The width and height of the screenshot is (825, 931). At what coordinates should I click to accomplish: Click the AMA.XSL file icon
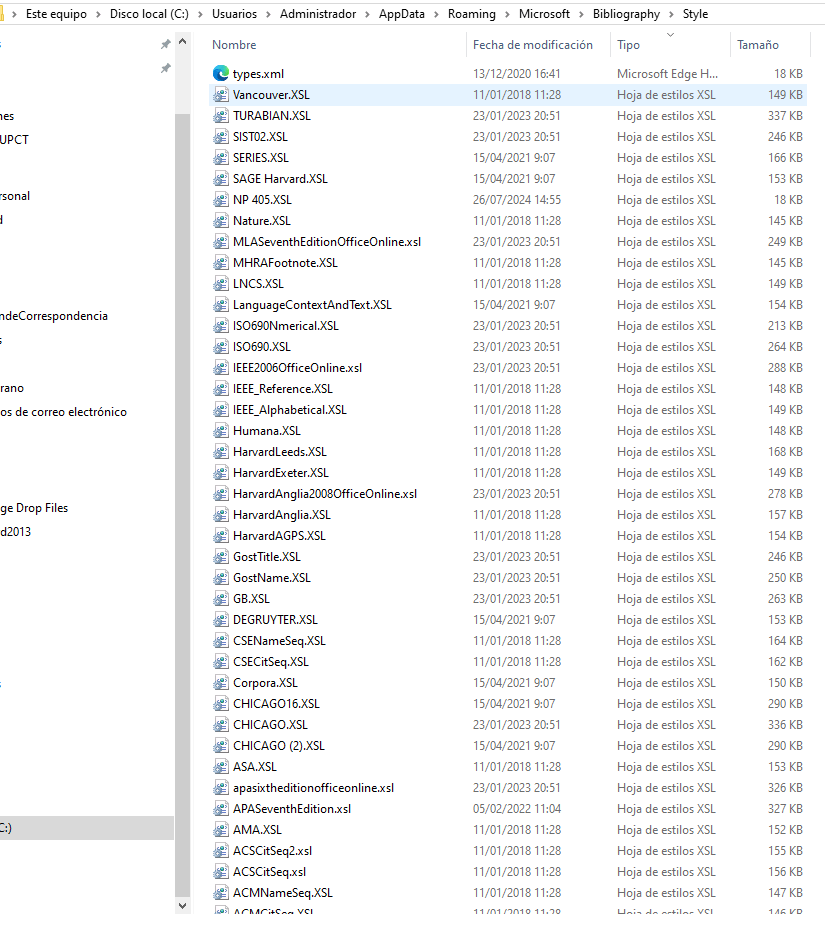221,830
